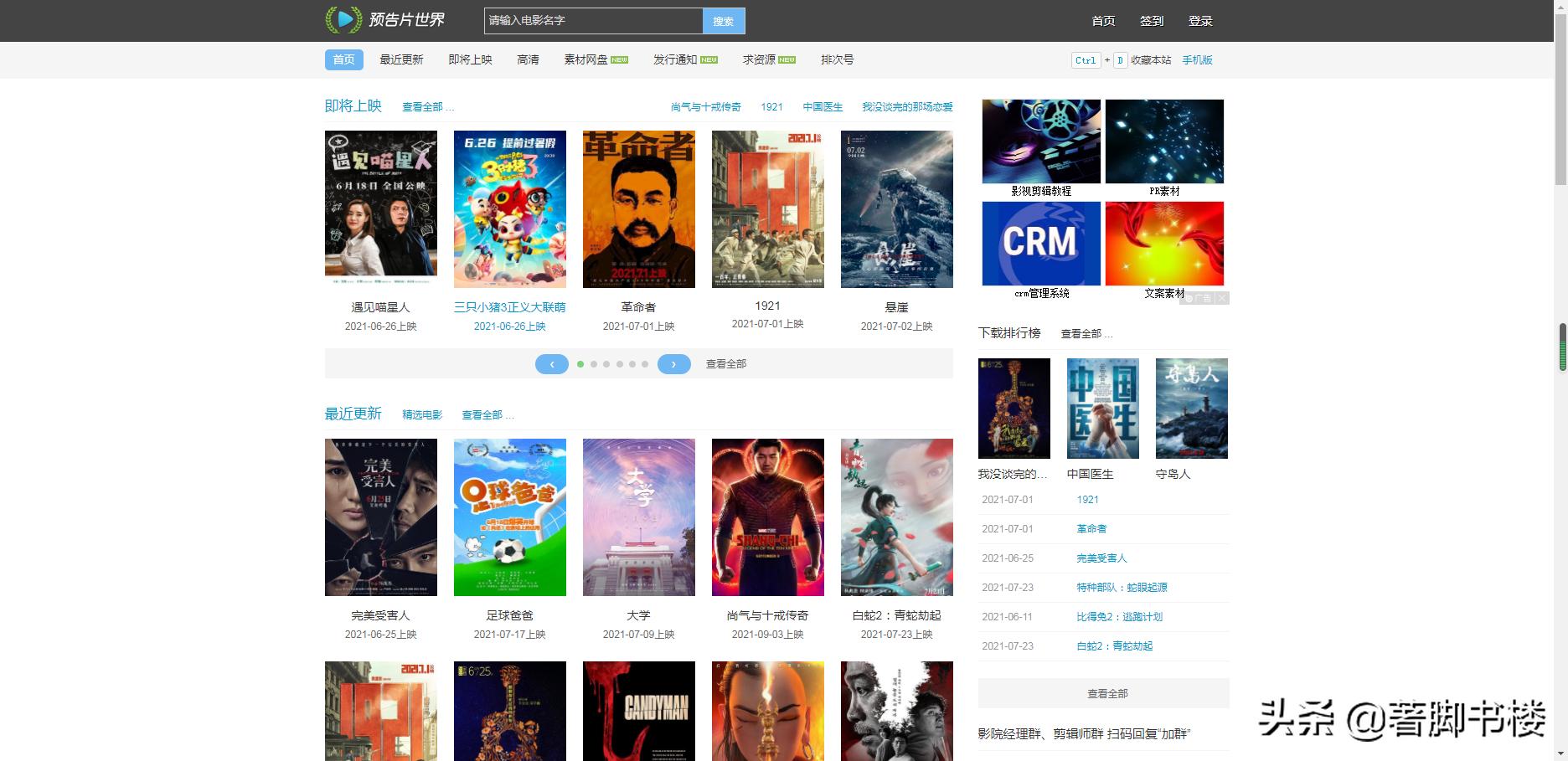Click the 精选电影 link
Image resolution: width=1568 pixels, height=761 pixels.
tap(421, 414)
